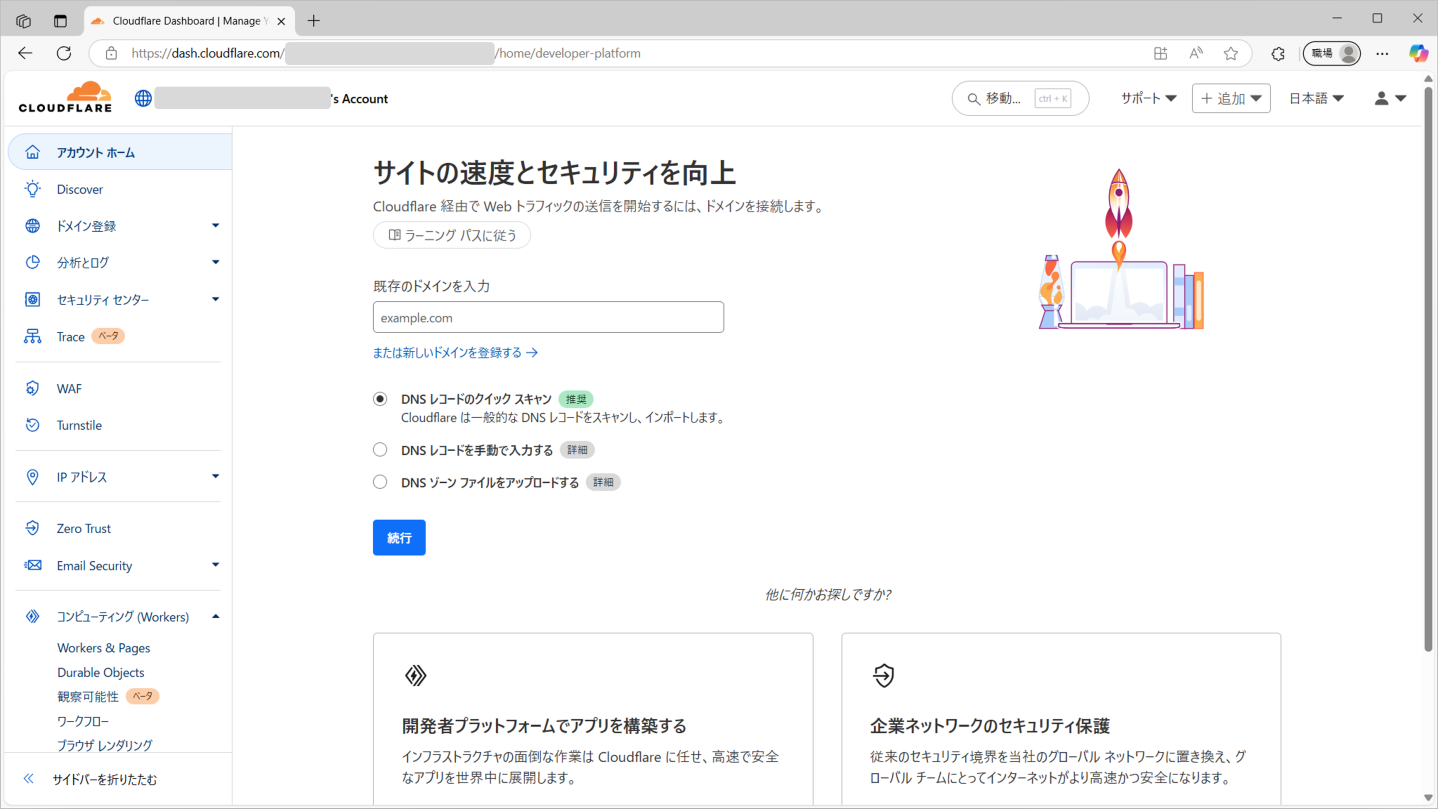
Task: Click the 移動... search box
Action: coord(1020,98)
